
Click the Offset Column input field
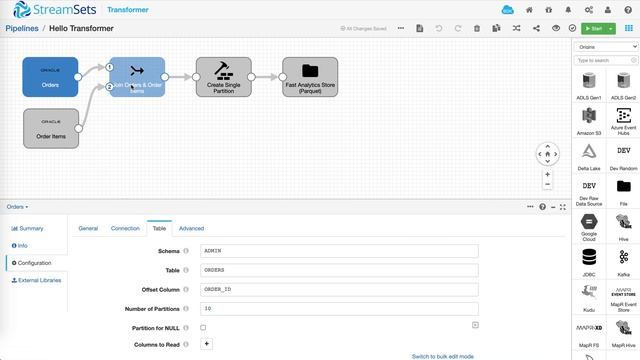pyautogui.click(x=339, y=289)
